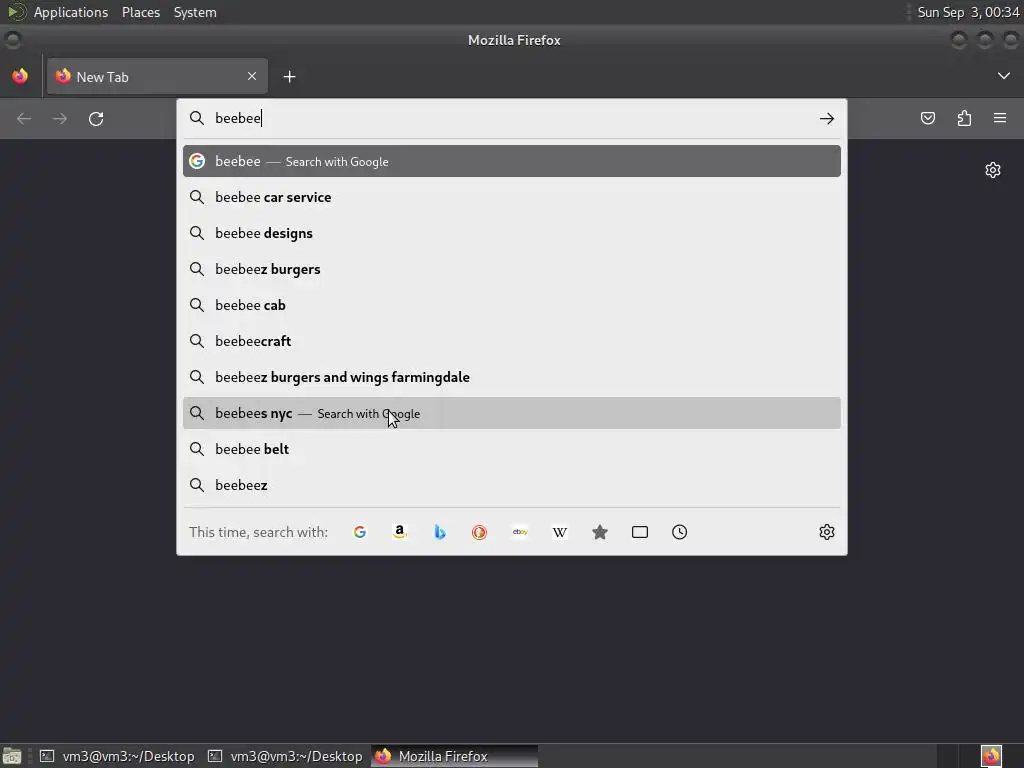The width and height of the screenshot is (1024, 768).
Task: Search this time with eBay
Action: (x=520, y=532)
